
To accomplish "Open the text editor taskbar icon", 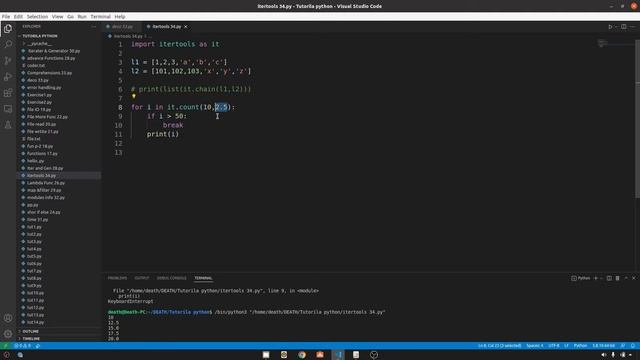I will [x=356, y=355].
